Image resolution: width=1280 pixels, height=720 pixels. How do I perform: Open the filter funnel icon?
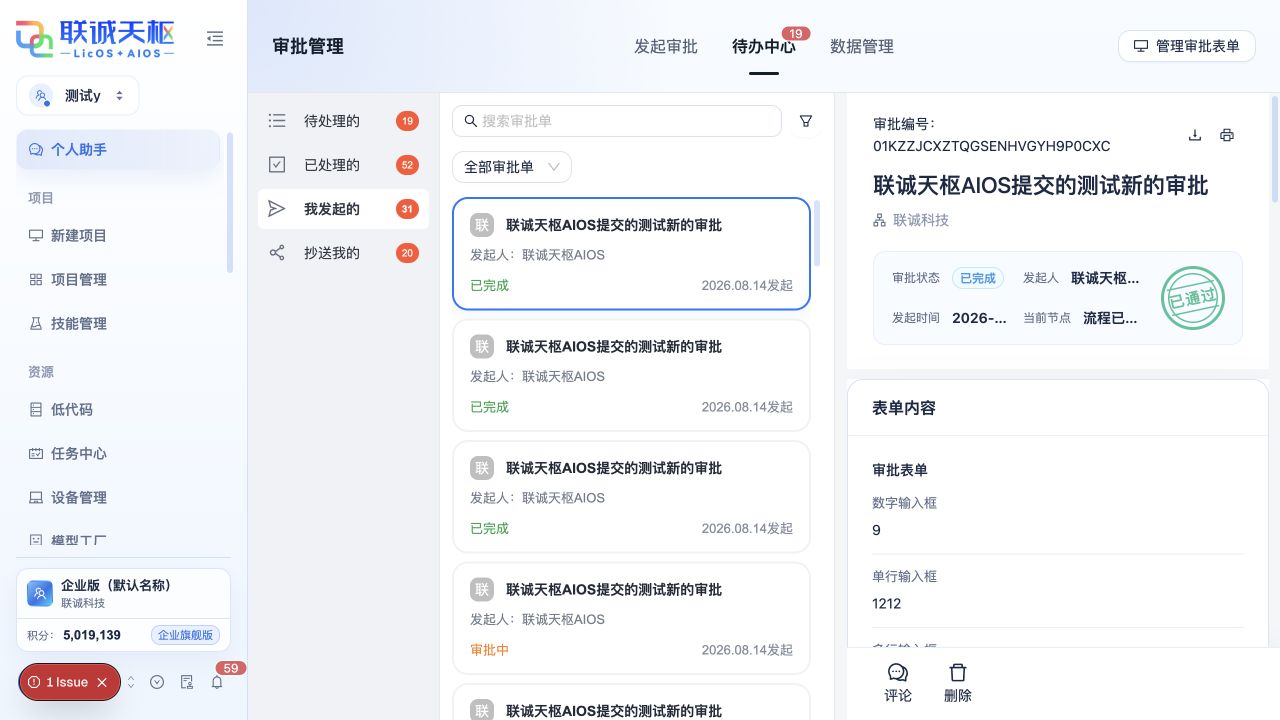click(806, 121)
